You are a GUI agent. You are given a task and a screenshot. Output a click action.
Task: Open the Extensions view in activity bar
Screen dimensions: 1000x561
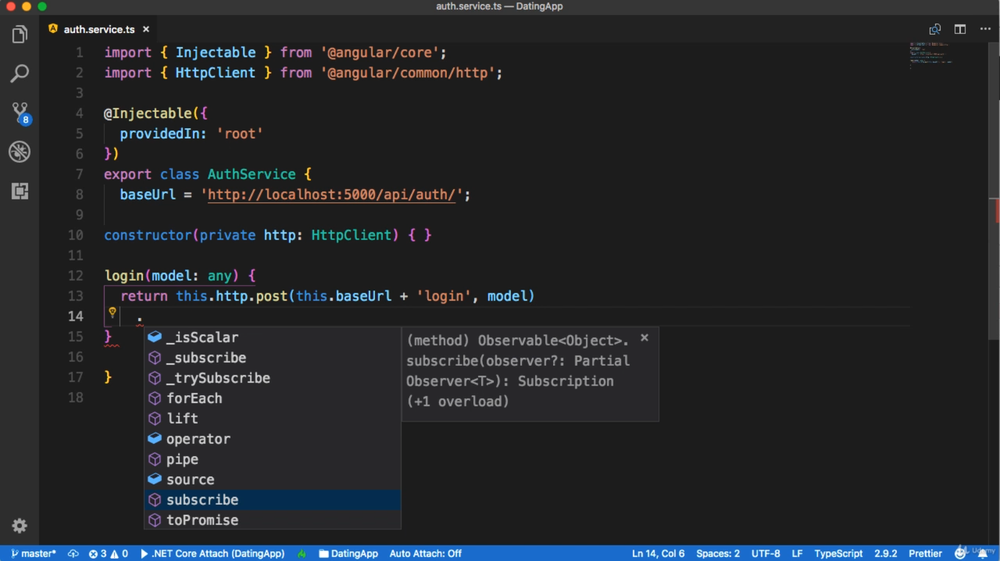19,191
